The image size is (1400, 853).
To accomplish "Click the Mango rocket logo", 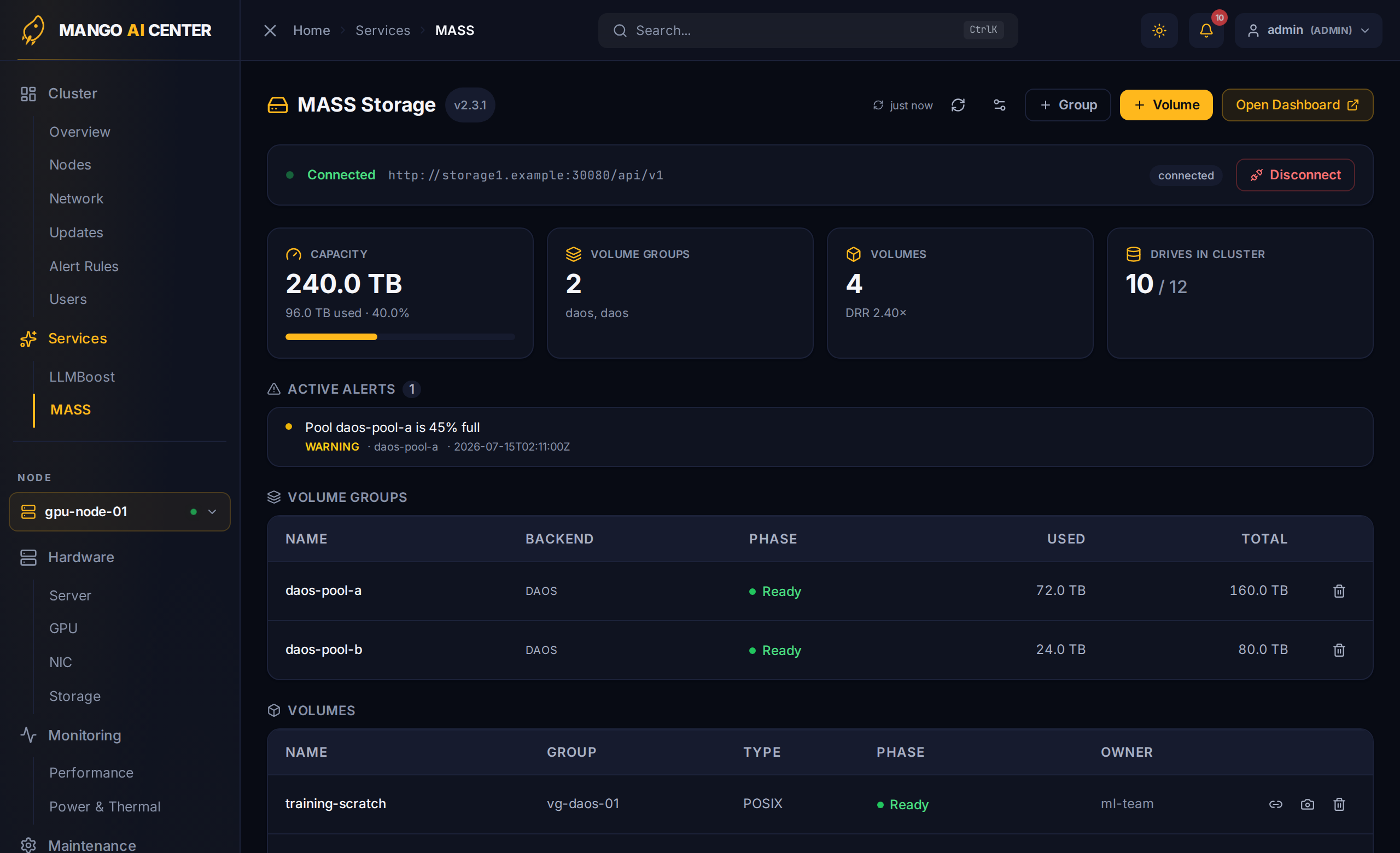I will [x=33, y=31].
